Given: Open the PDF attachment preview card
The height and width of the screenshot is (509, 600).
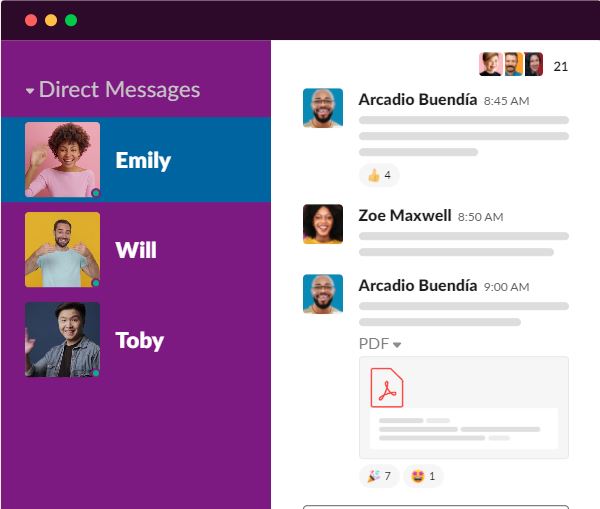Looking at the screenshot, I should pos(464,408).
